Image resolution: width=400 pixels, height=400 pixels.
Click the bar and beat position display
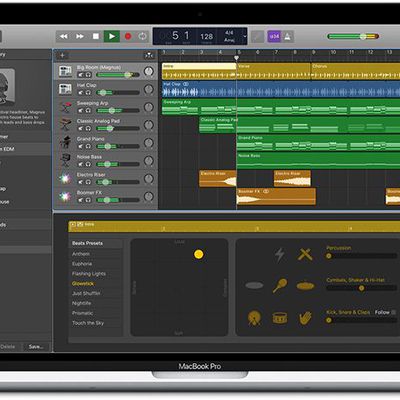point(181,36)
